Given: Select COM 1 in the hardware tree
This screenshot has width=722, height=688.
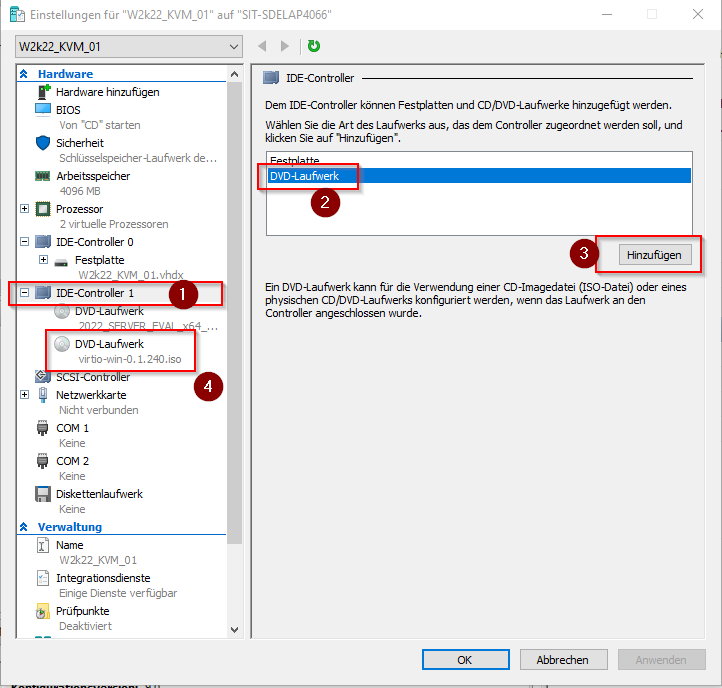Looking at the screenshot, I should (x=72, y=428).
